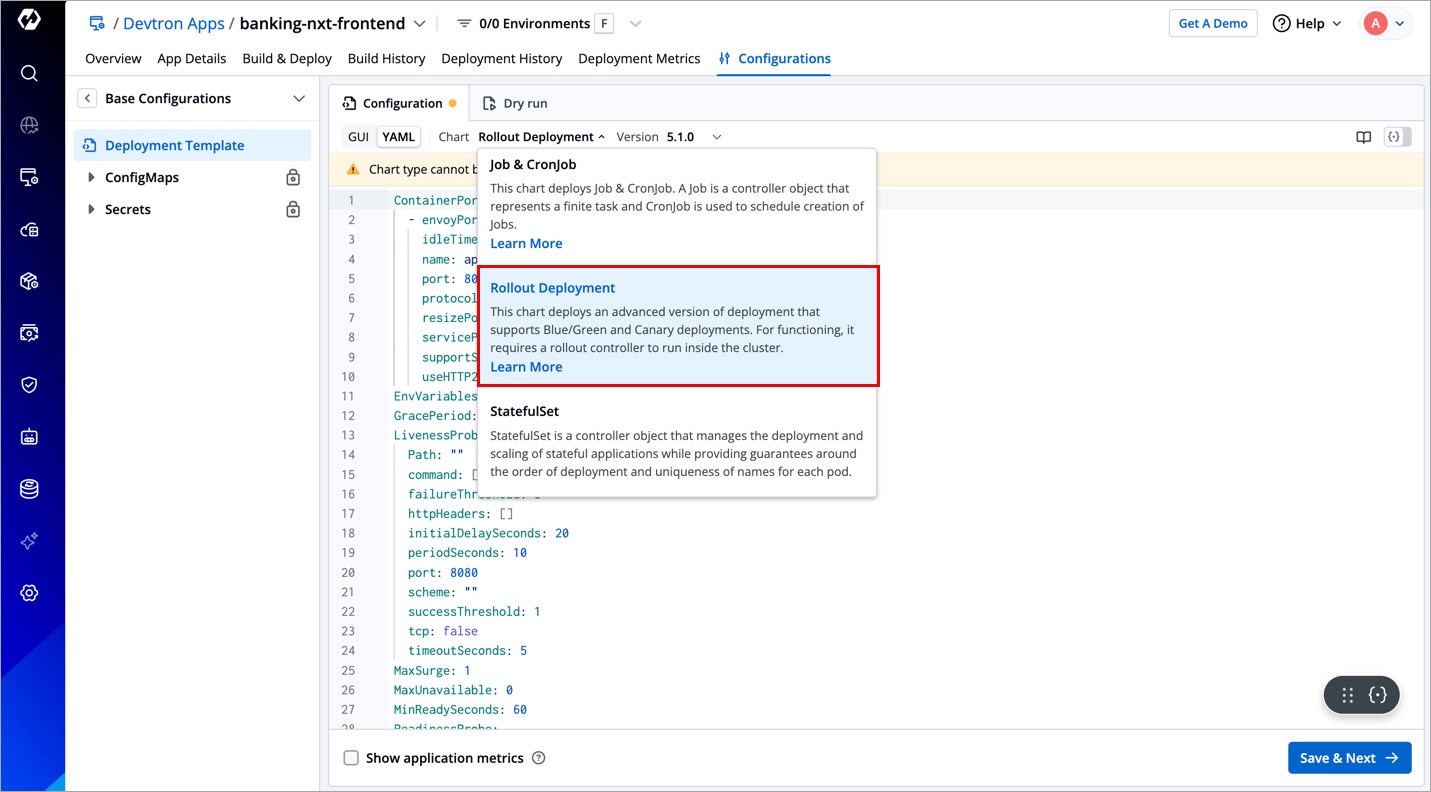Enable Show application metrics checkbox

pos(351,758)
